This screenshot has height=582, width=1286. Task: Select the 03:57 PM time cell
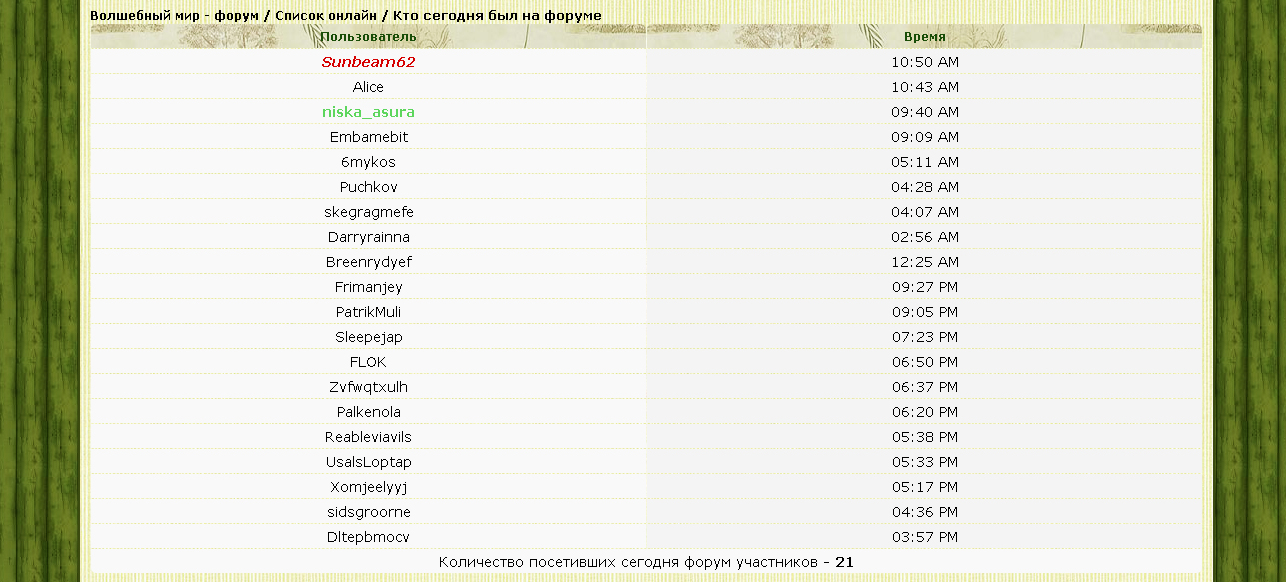click(x=924, y=537)
